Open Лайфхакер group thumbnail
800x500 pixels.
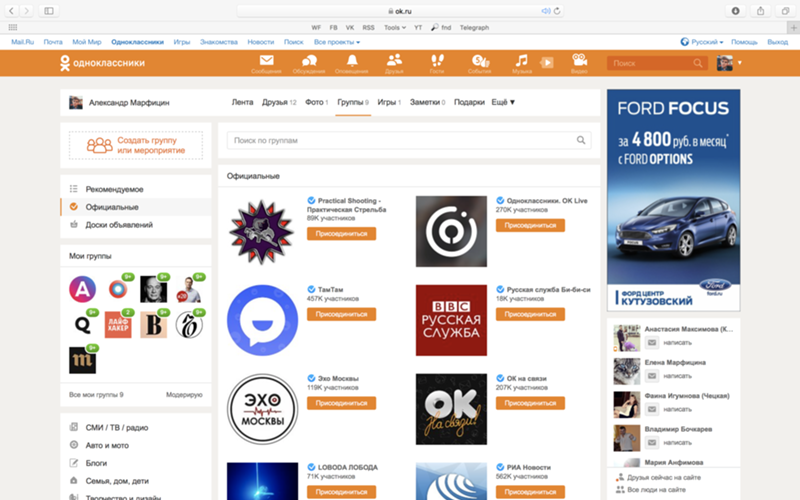[x=118, y=324]
